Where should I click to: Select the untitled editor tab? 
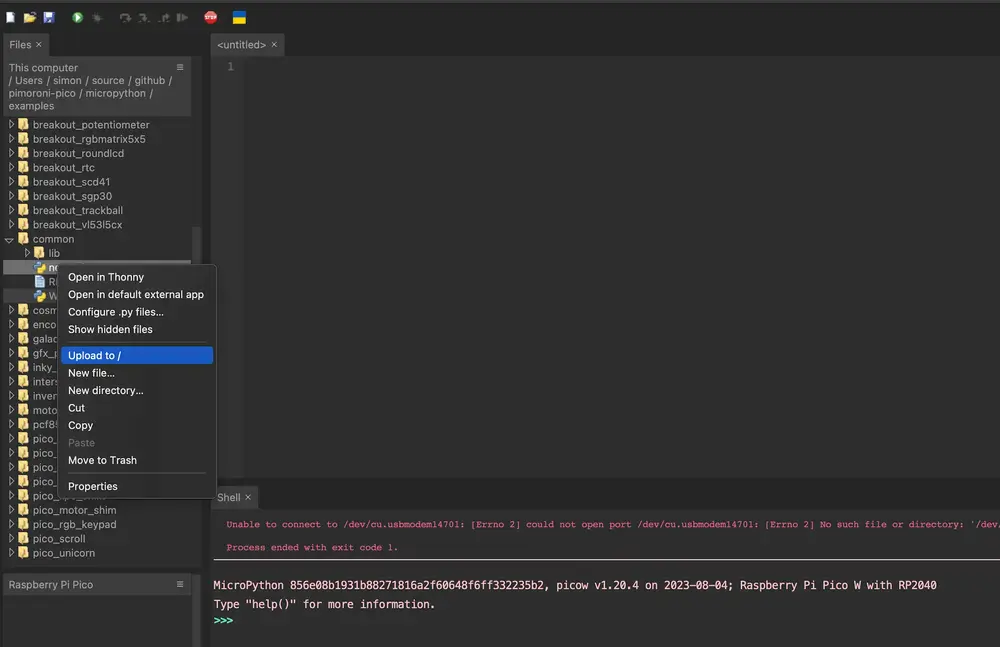[240, 44]
